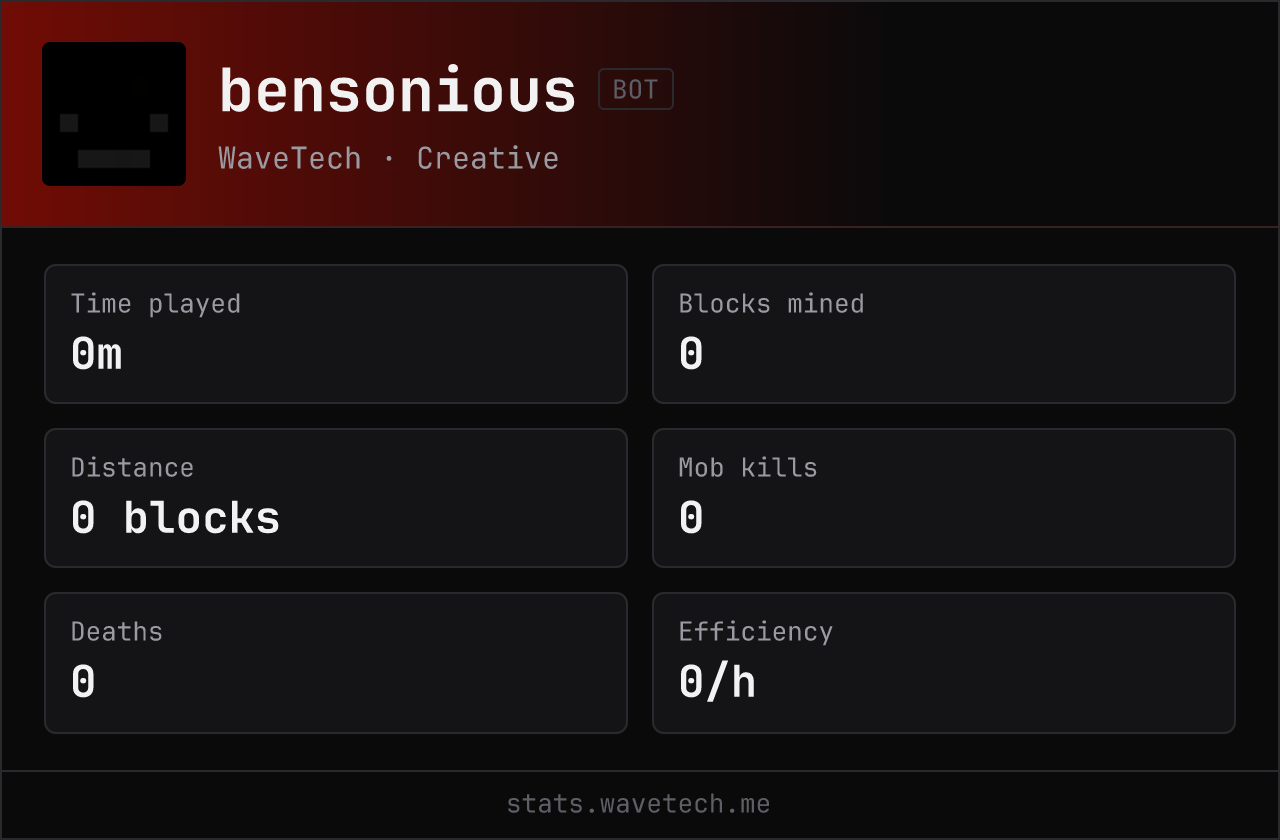Click the Efficiency label
Screen dimensions: 1280x840
pos(756,632)
